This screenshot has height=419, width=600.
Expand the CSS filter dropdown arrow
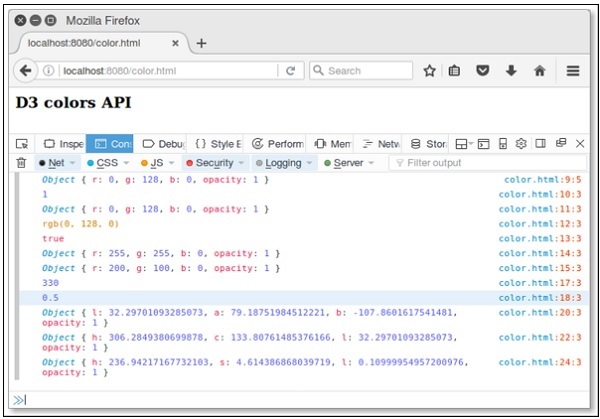pos(126,163)
